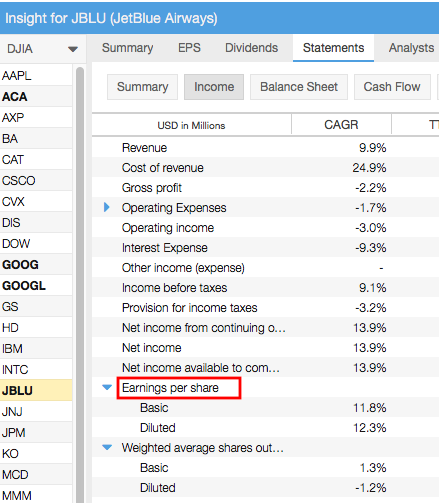The height and width of the screenshot is (503, 439).
Task: Click the USD in Millions header
Action: click(191, 125)
